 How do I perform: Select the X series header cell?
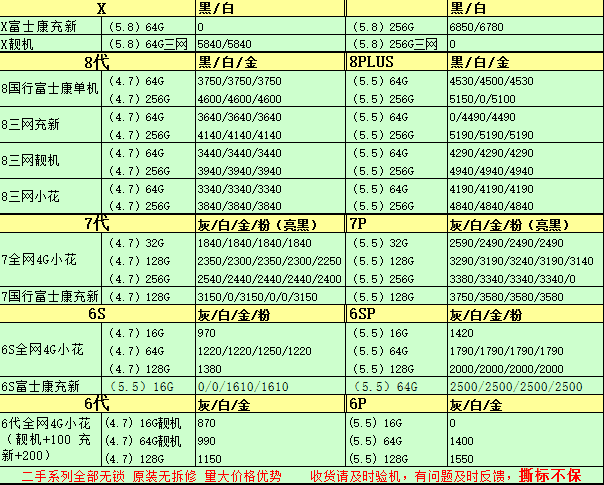coord(97,8)
